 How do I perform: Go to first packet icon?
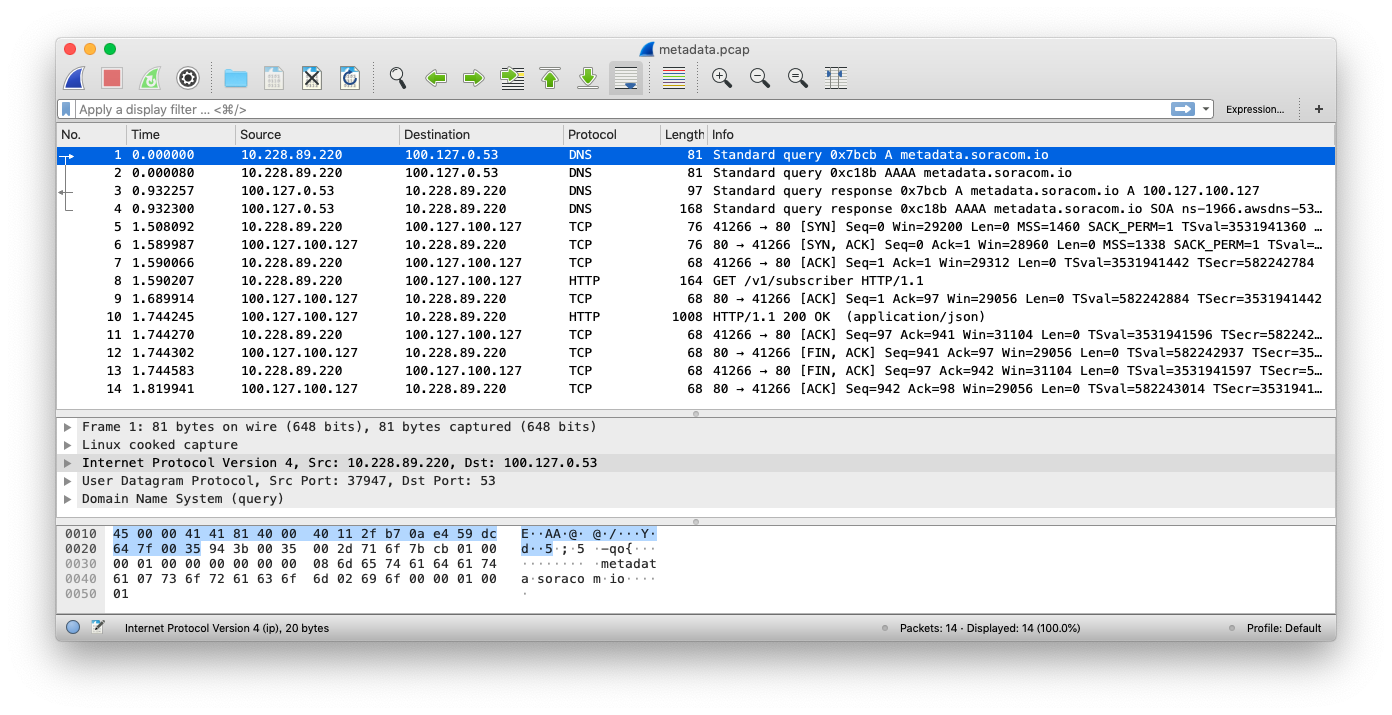pos(550,78)
